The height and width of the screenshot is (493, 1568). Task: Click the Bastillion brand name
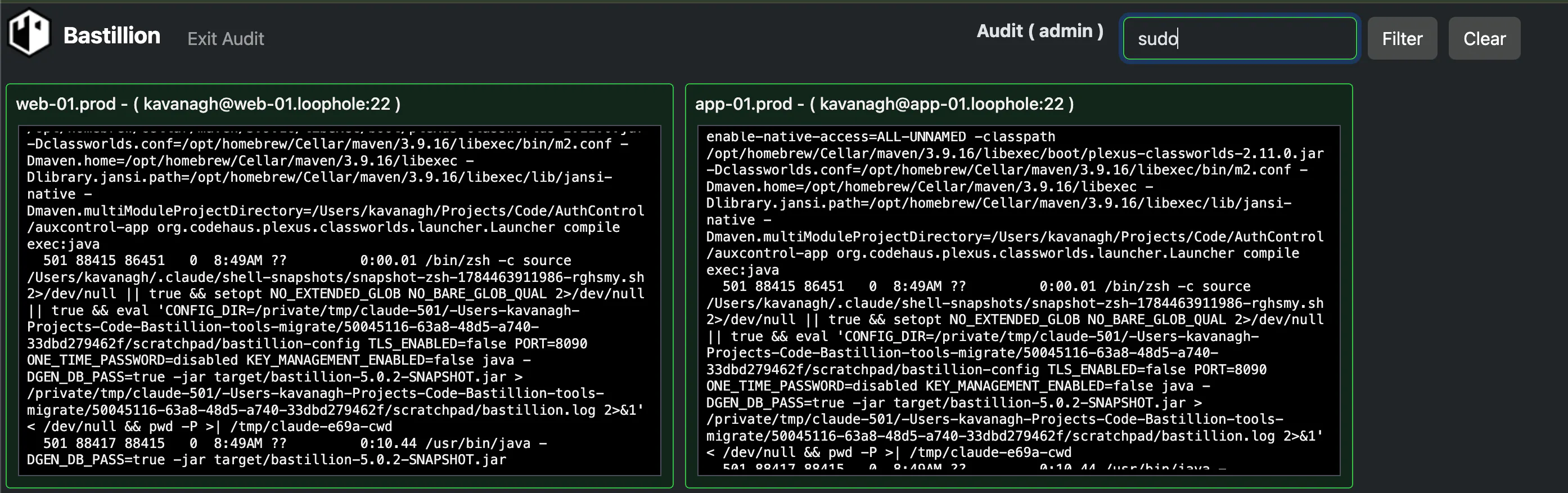point(112,35)
